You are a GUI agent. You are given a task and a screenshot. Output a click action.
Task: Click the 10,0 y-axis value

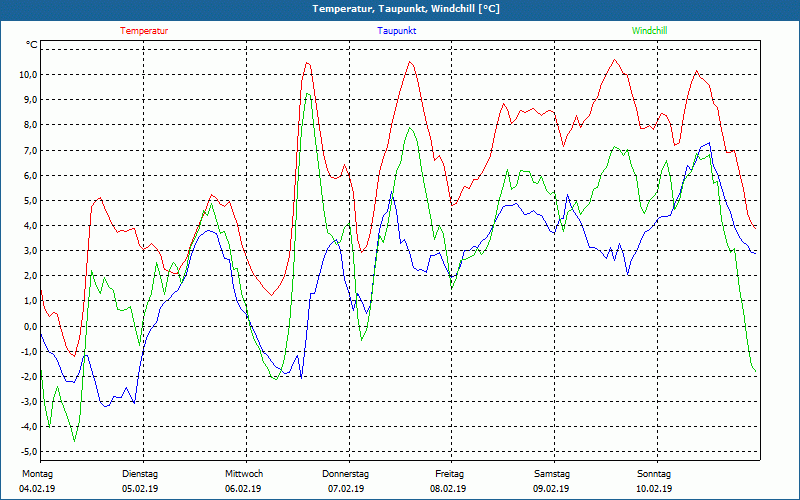(28, 74)
